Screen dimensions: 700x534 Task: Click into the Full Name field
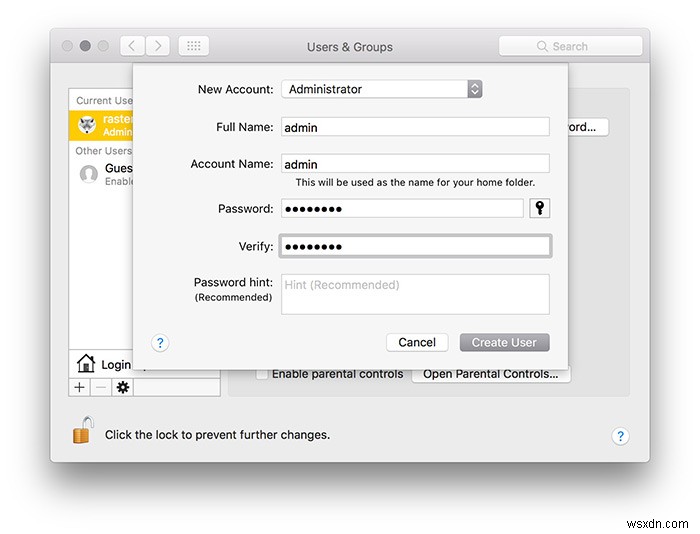(415, 127)
